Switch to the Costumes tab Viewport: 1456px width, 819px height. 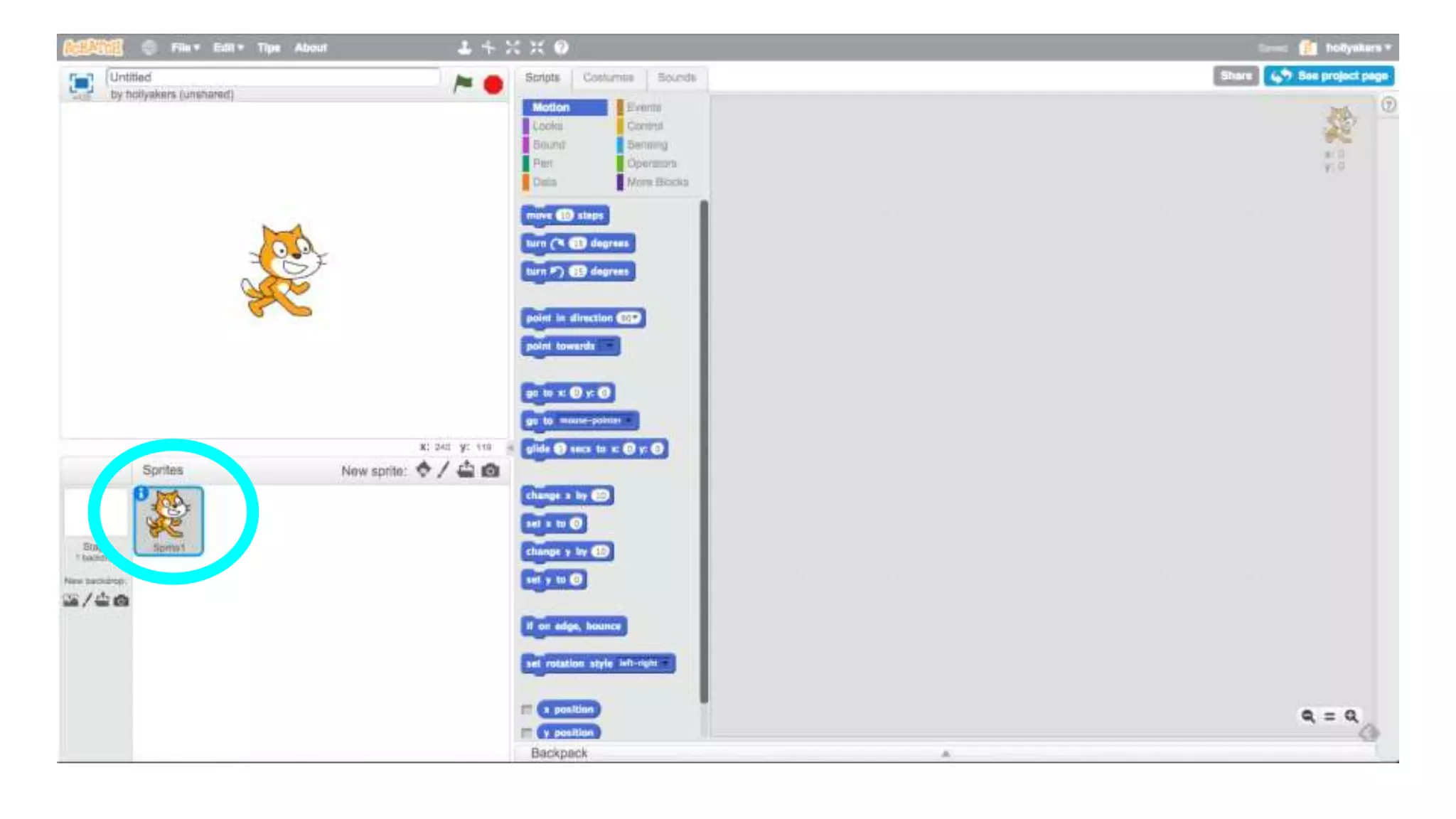(x=608, y=77)
